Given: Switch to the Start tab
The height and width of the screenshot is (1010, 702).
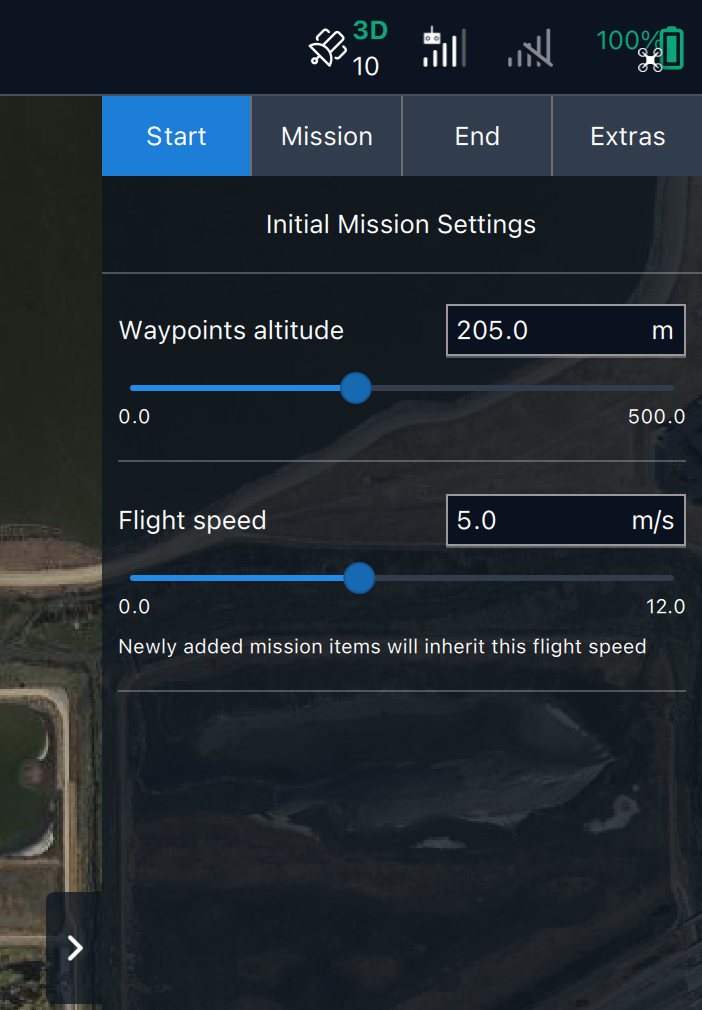Looking at the screenshot, I should (176, 136).
